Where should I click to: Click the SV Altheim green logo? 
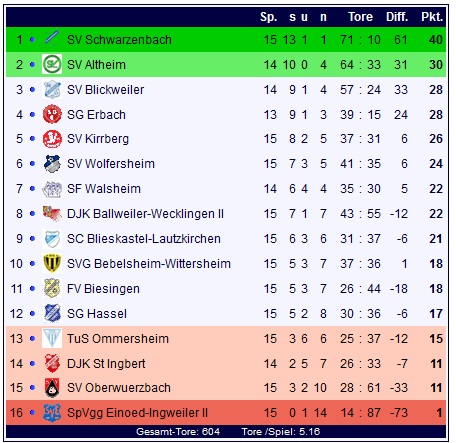pyautogui.click(x=52, y=64)
